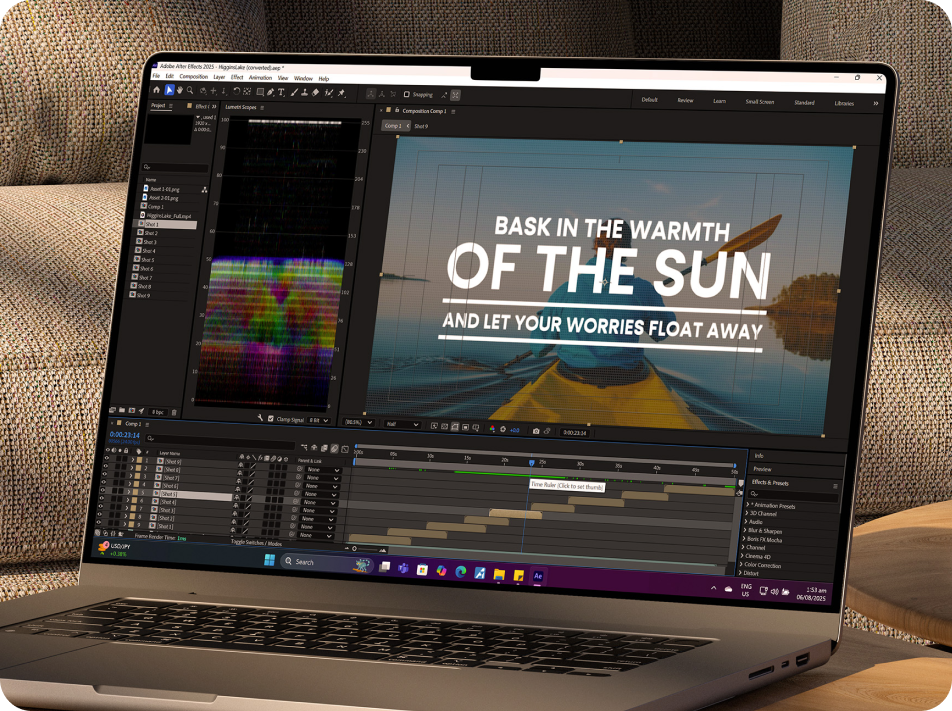Click the After Effects taskbar icon
Viewport: 952px width, 711px height.
[538, 576]
